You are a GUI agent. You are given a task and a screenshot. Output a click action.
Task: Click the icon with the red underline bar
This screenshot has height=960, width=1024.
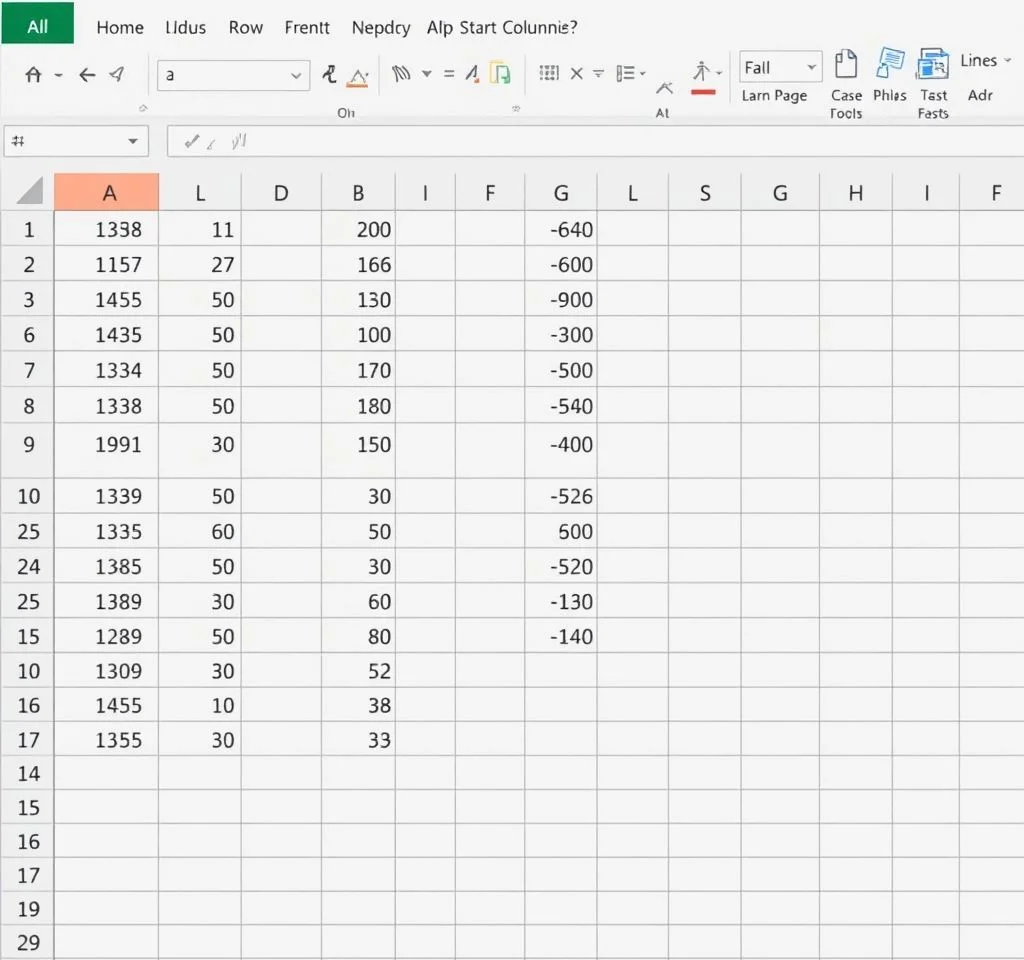(703, 77)
